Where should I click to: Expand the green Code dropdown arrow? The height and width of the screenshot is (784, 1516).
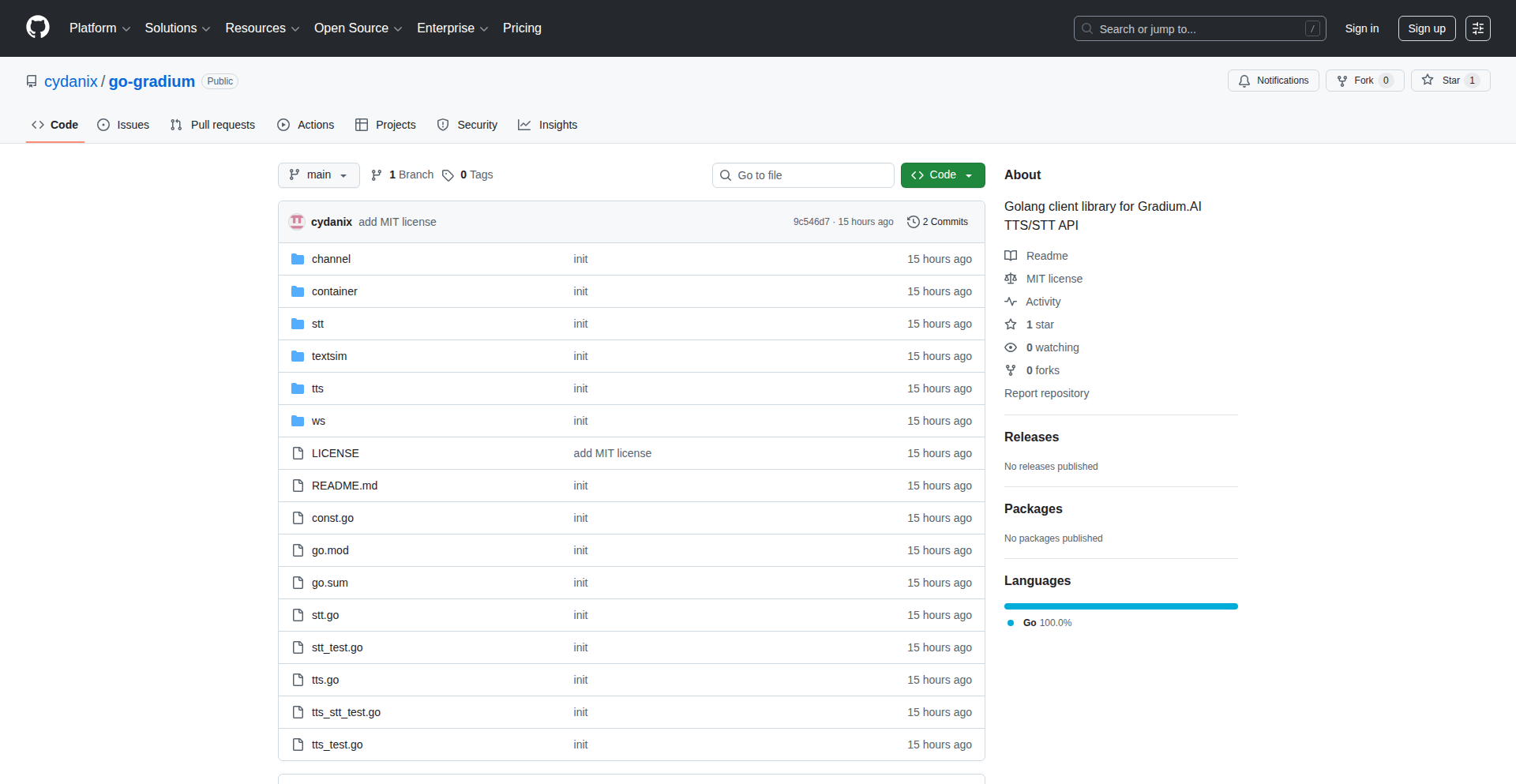pos(968,174)
